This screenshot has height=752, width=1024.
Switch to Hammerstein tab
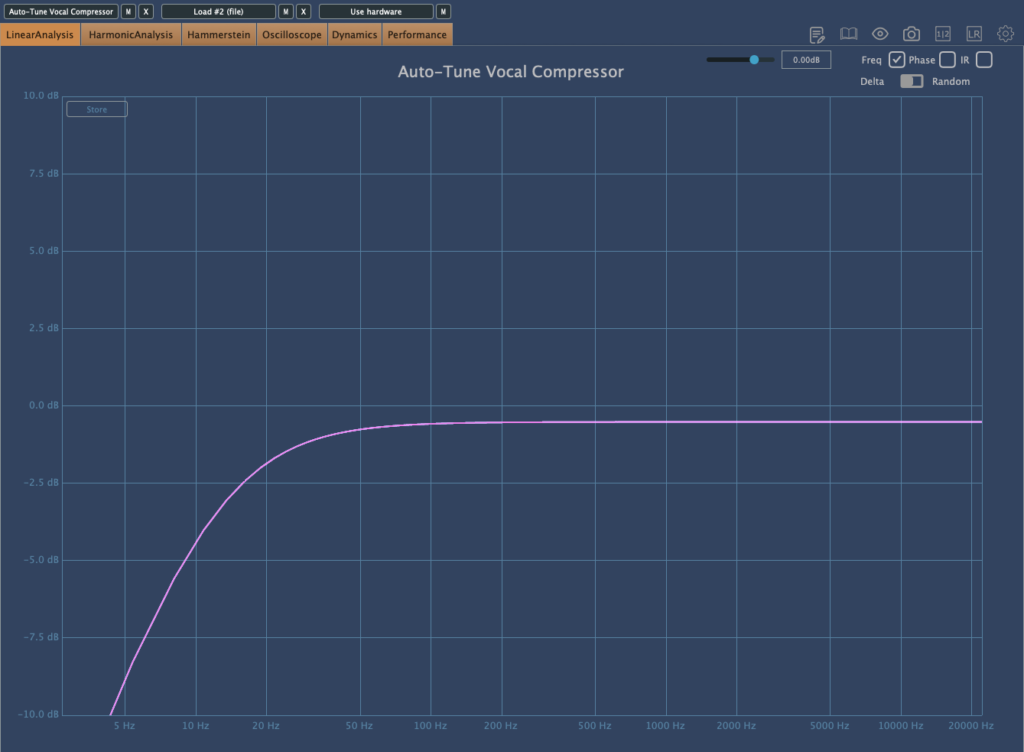(x=218, y=35)
